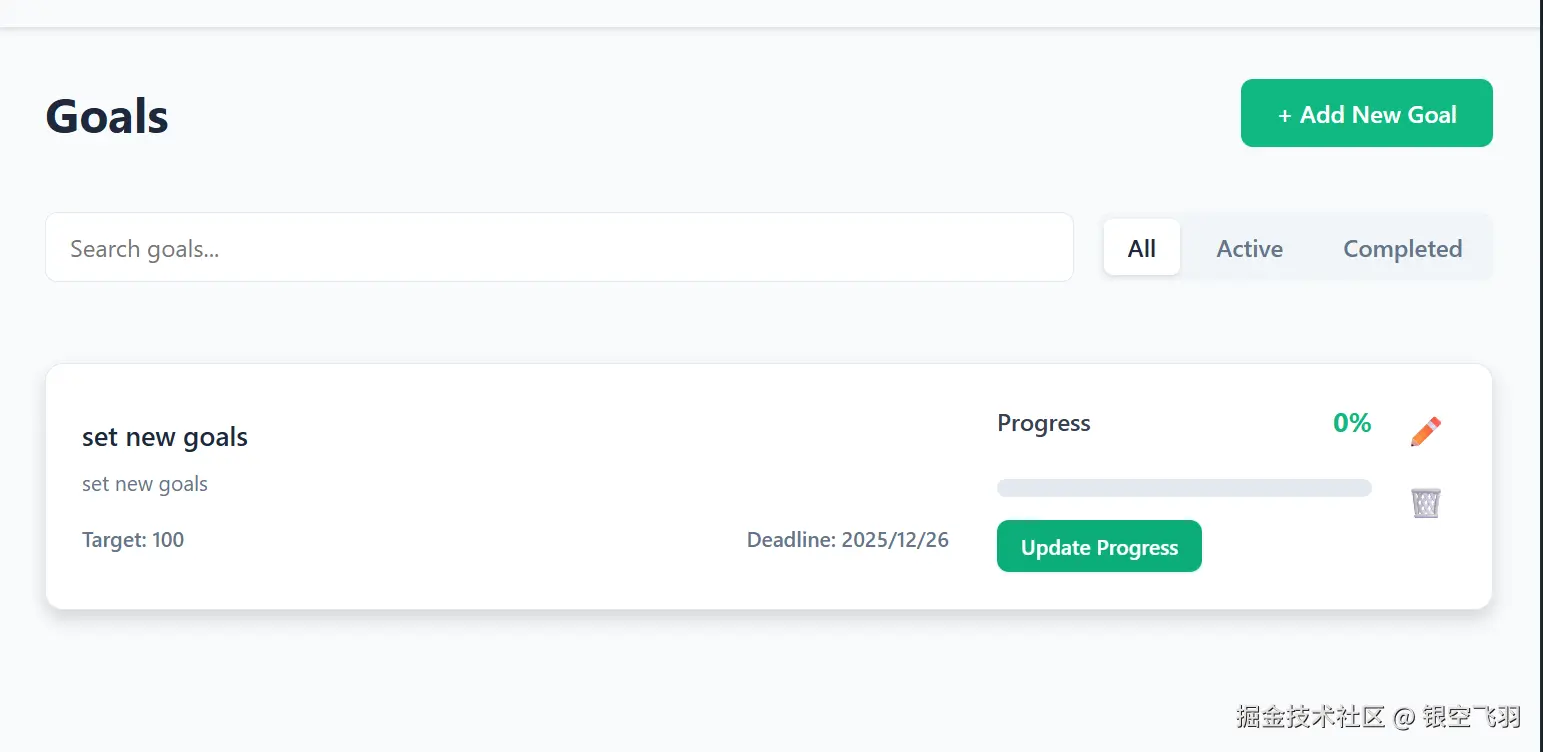The height and width of the screenshot is (752, 1543).
Task: Select the All filter tab
Action: click(x=1141, y=248)
